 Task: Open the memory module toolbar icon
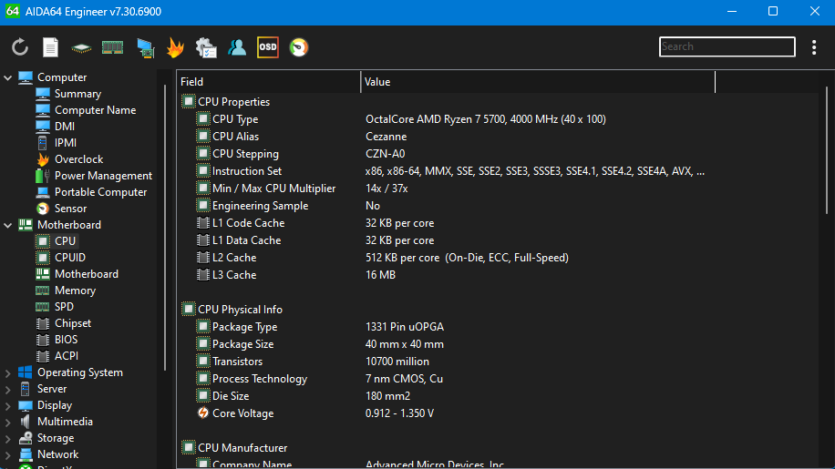coord(112,47)
